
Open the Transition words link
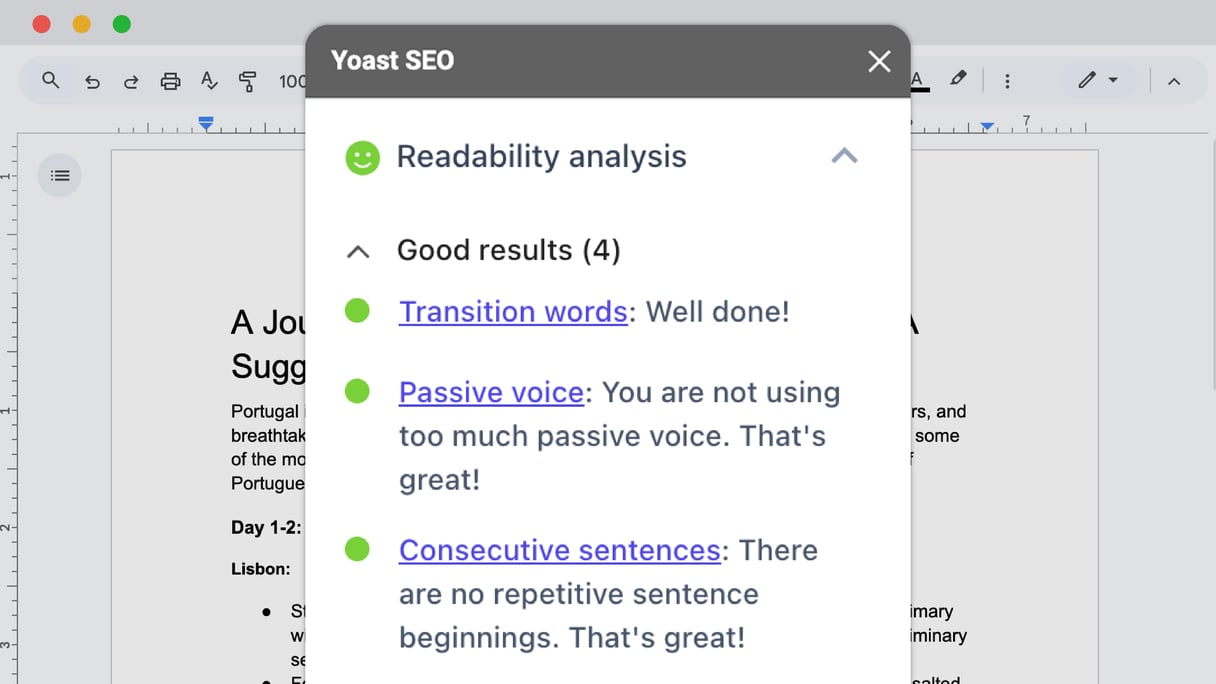(513, 312)
